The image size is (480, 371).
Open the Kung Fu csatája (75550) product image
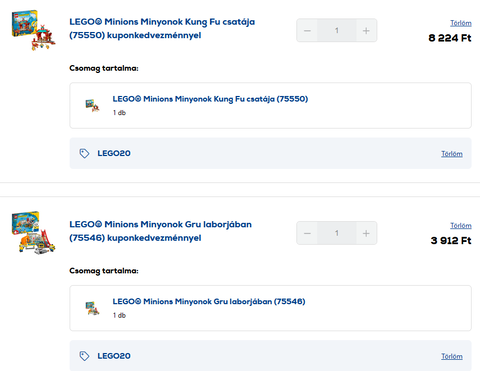33,30
